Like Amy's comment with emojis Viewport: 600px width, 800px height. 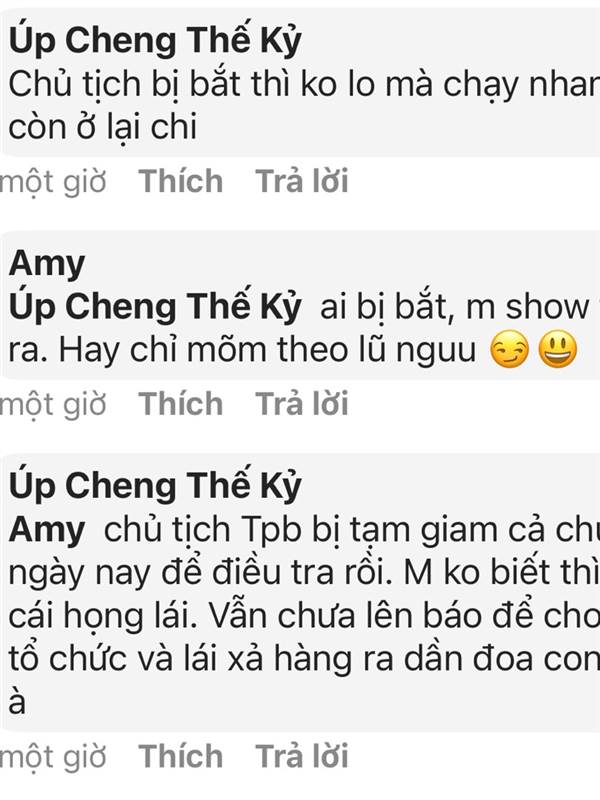click(x=181, y=403)
